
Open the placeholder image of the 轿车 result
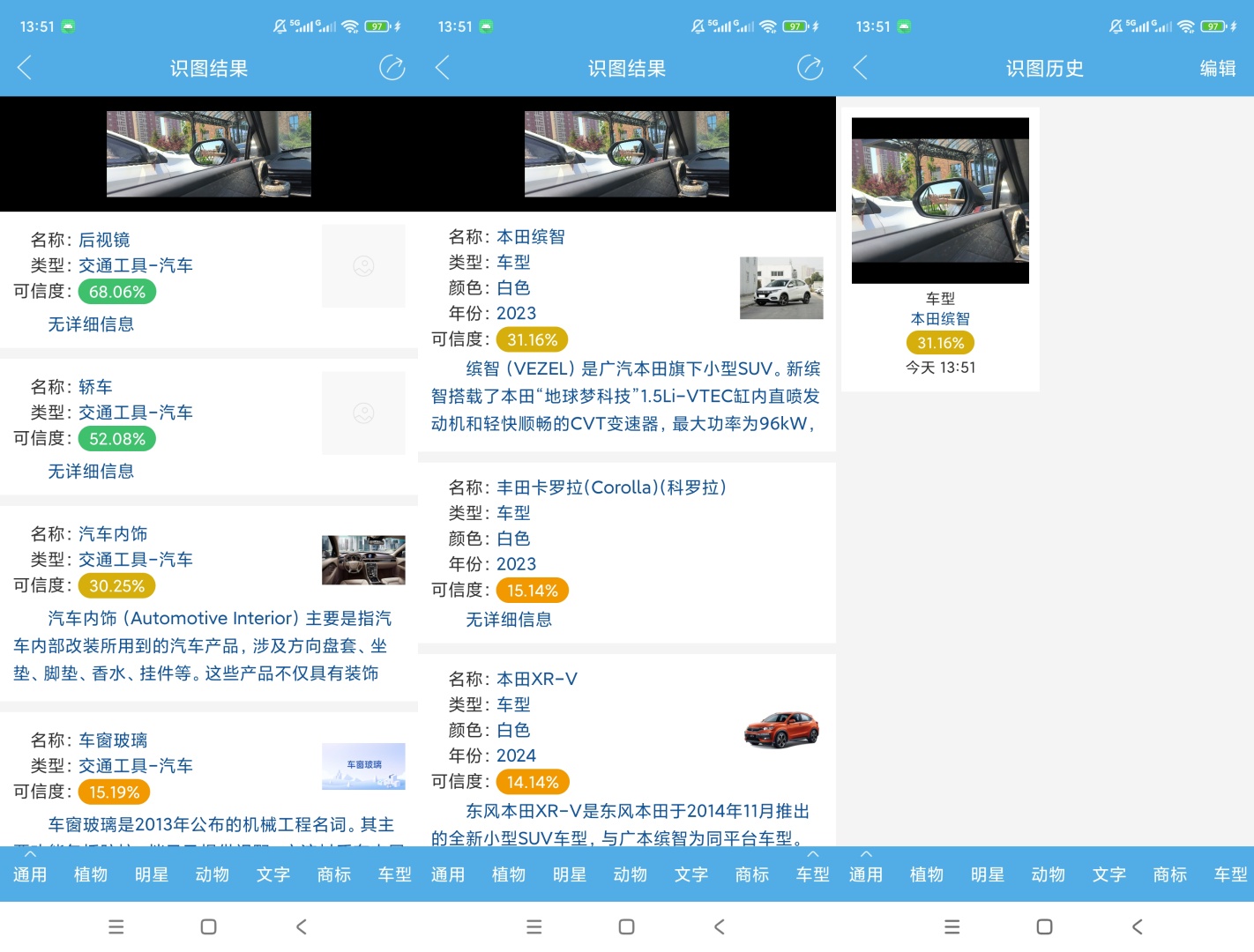pyautogui.click(x=363, y=413)
